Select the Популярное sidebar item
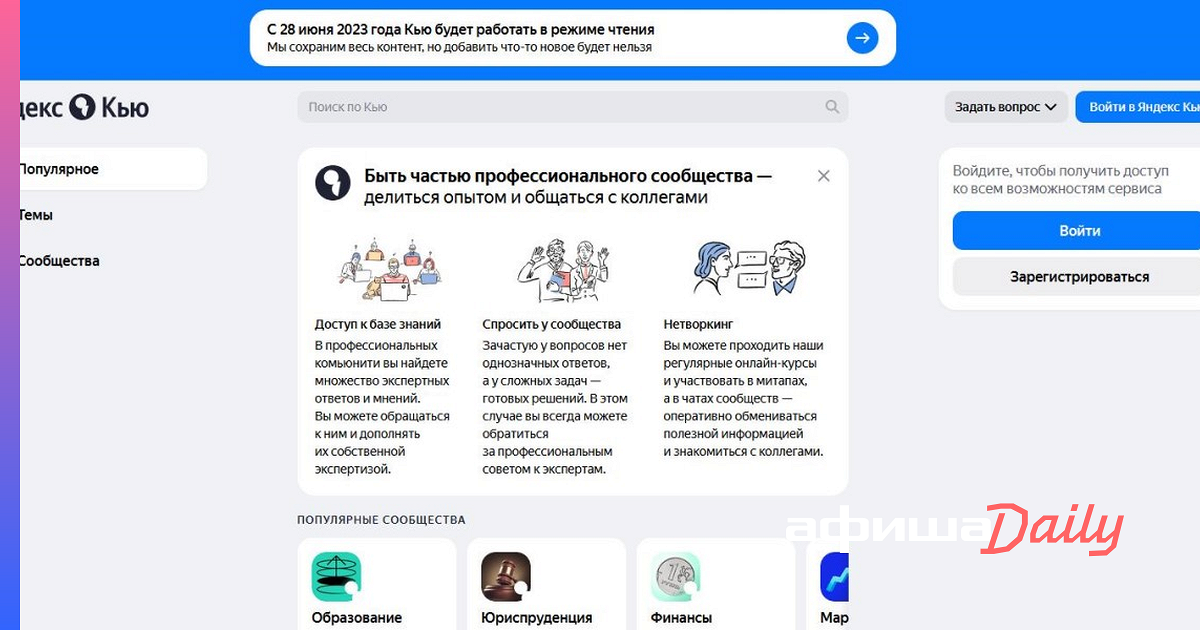The height and width of the screenshot is (630, 1200). click(x=110, y=169)
